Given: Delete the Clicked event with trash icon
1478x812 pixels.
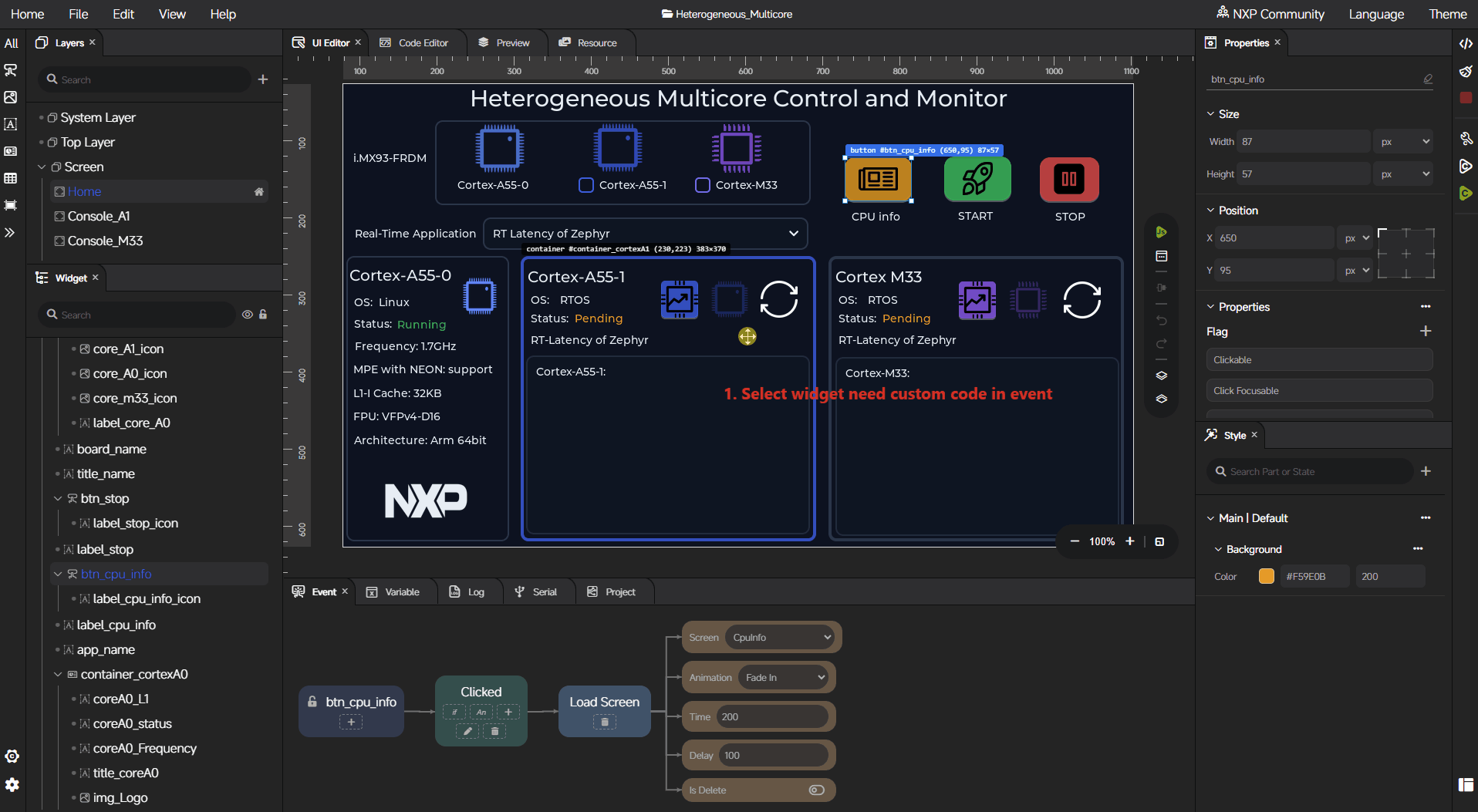Looking at the screenshot, I should (495, 730).
